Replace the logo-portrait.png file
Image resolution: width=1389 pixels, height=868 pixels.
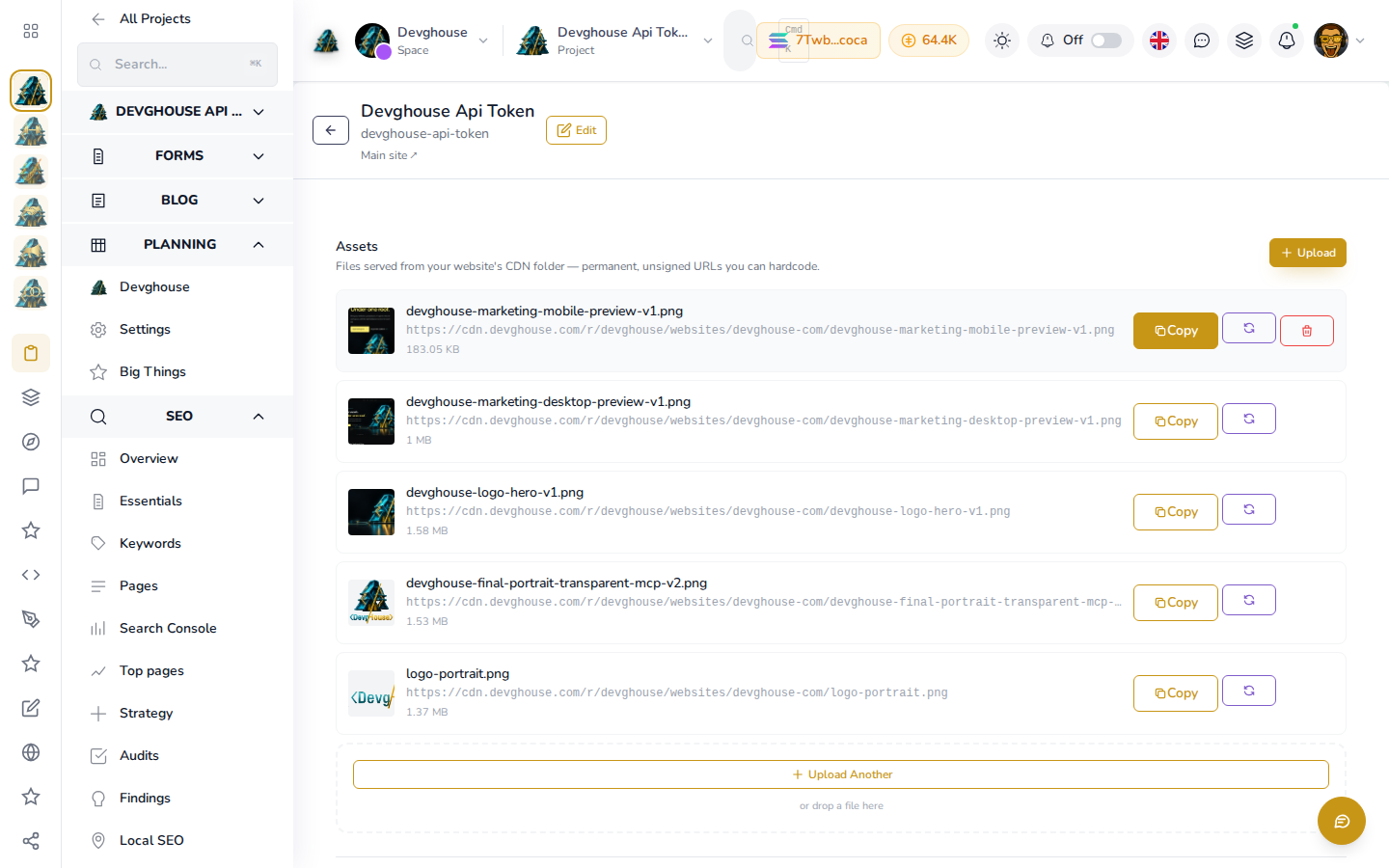1249,691
